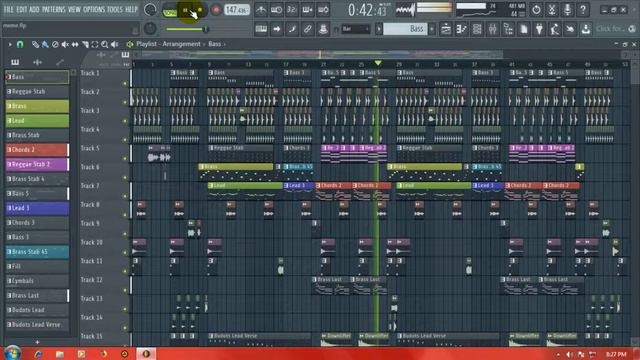Open the Channel rack icon
This screenshot has width=640, height=360.
[477, 29]
